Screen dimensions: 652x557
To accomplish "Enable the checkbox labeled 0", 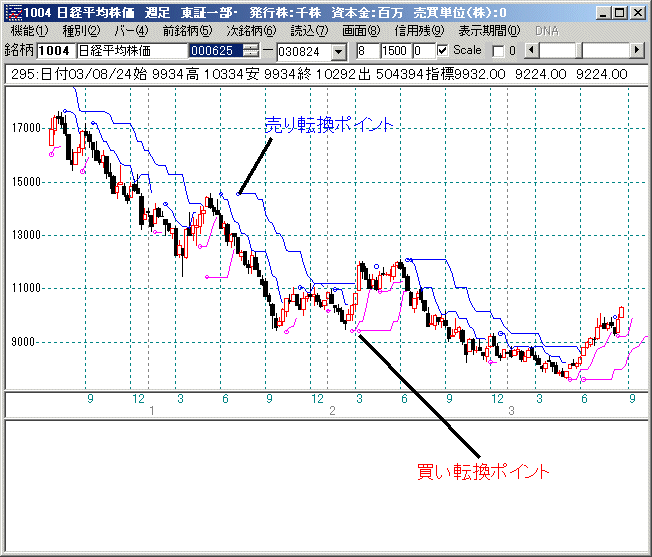I will (498, 50).
